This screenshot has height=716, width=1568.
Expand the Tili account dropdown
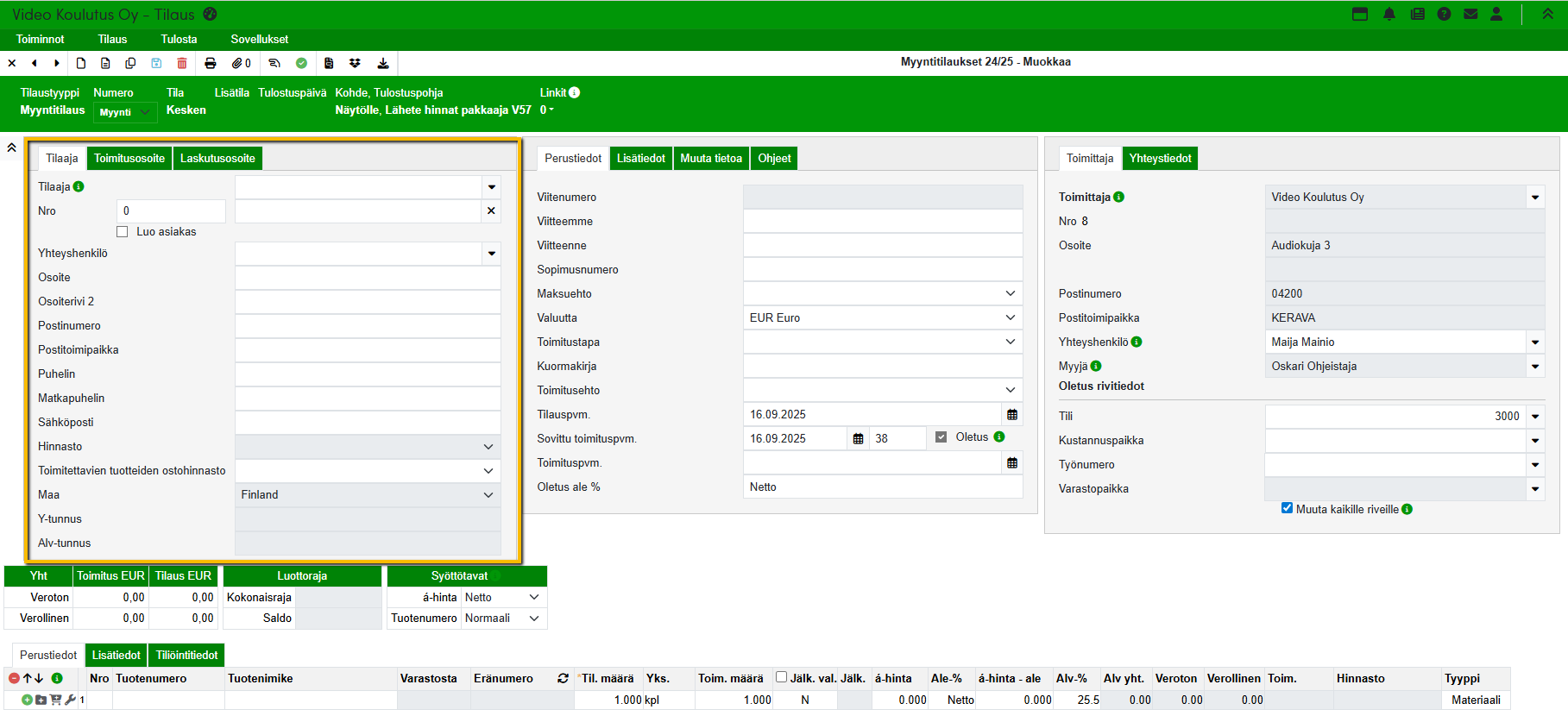pyautogui.click(x=1535, y=417)
